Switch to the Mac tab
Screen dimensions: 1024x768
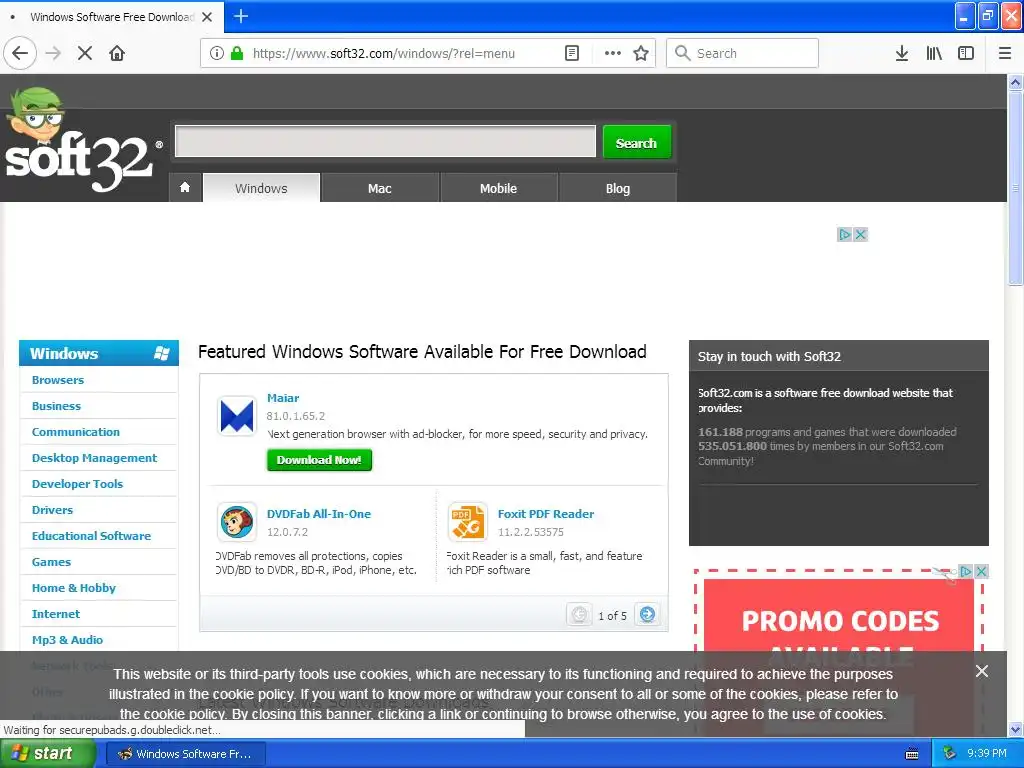(379, 188)
